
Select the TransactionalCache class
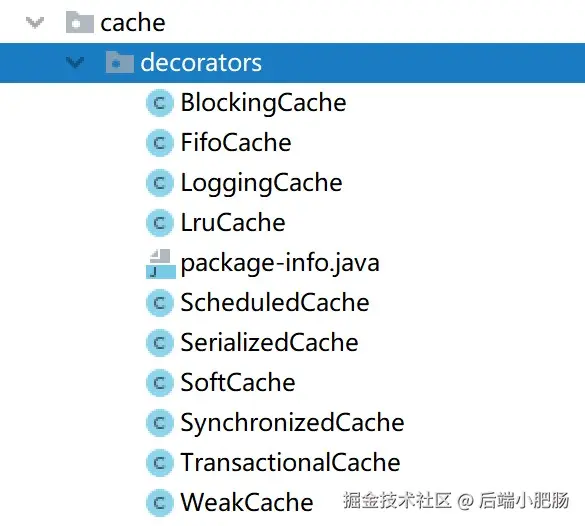[x=290, y=463]
